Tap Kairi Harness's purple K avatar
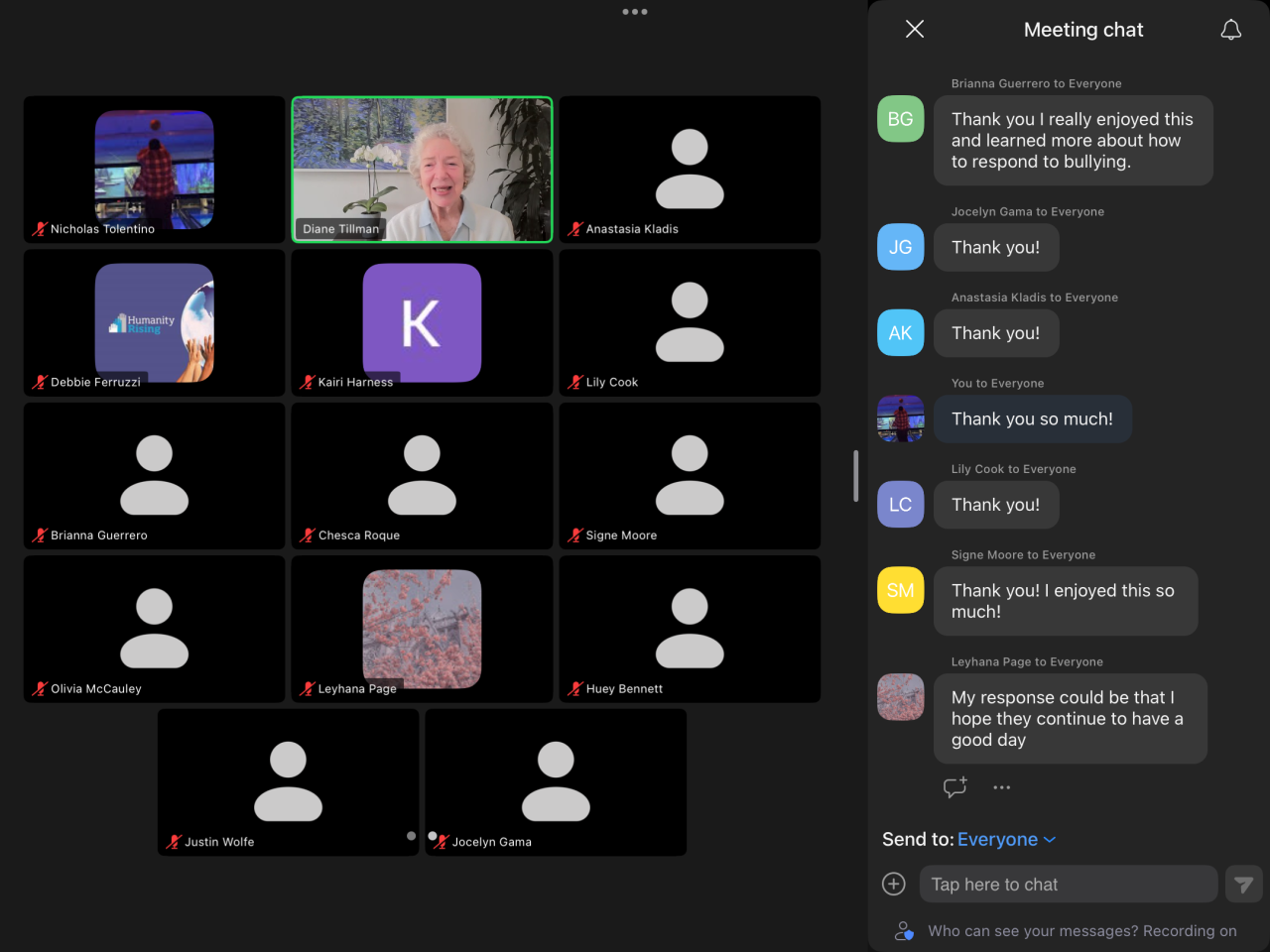The image size is (1270, 952). 422,322
